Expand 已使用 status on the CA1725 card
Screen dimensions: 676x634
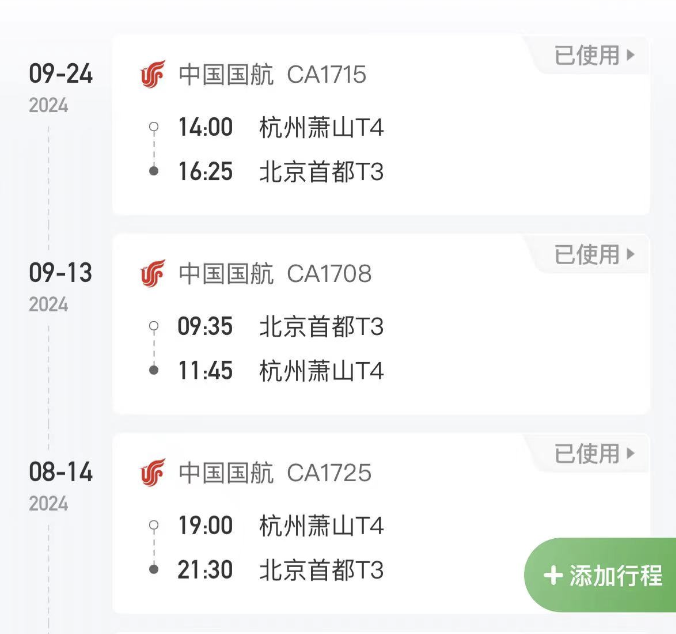[x=595, y=454]
